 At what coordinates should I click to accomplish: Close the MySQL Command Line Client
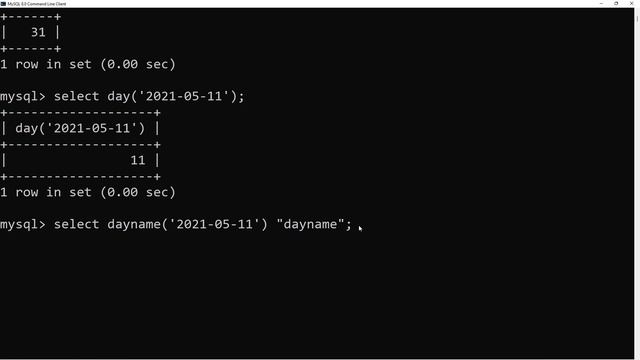point(631,3)
